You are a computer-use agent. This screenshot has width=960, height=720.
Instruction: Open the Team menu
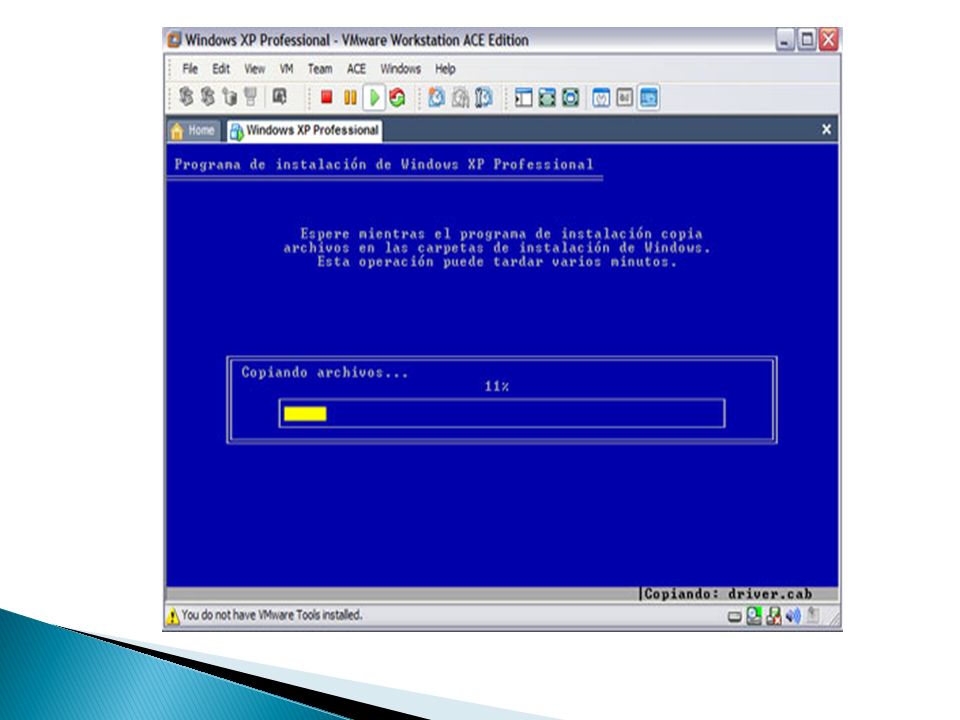click(x=320, y=69)
